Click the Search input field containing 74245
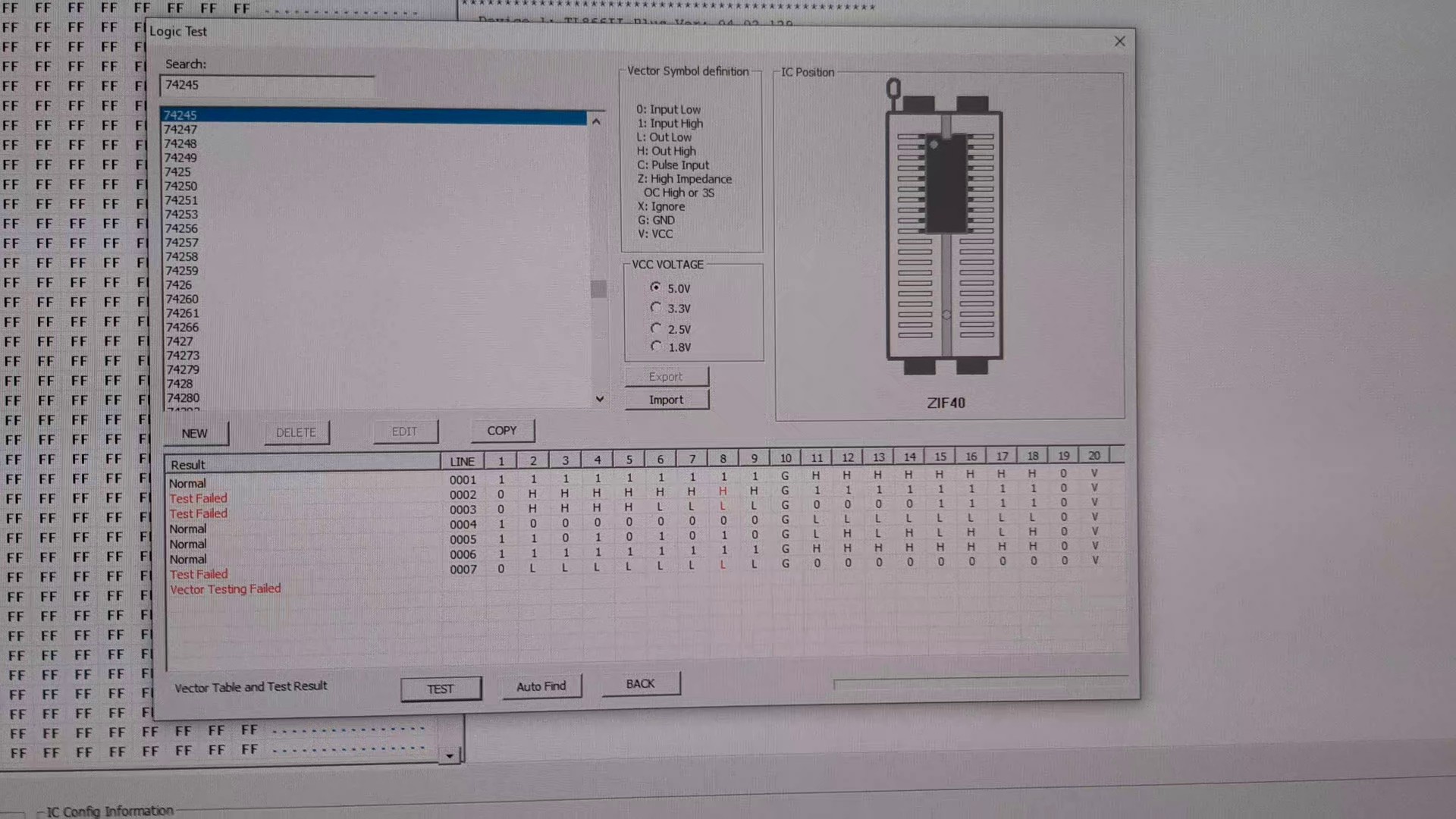Image resolution: width=1456 pixels, height=819 pixels. pyautogui.click(x=267, y=85)
